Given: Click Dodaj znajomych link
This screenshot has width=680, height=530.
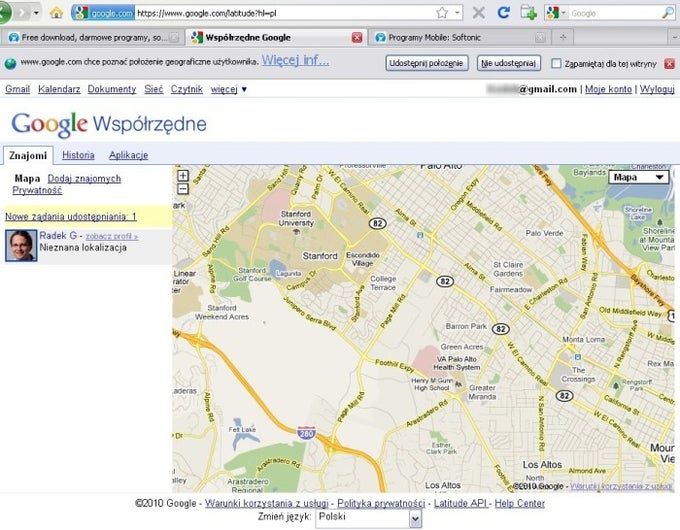Looking at the screenshot, I should pos(84,178).
